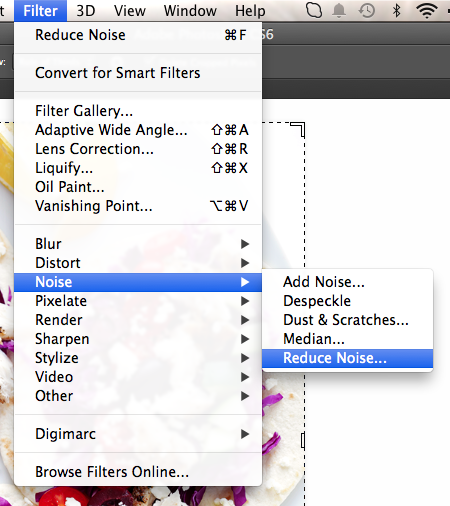Click the Bluetooth status icon
This screenshot has width=450, height=506.
coord(396,11)
